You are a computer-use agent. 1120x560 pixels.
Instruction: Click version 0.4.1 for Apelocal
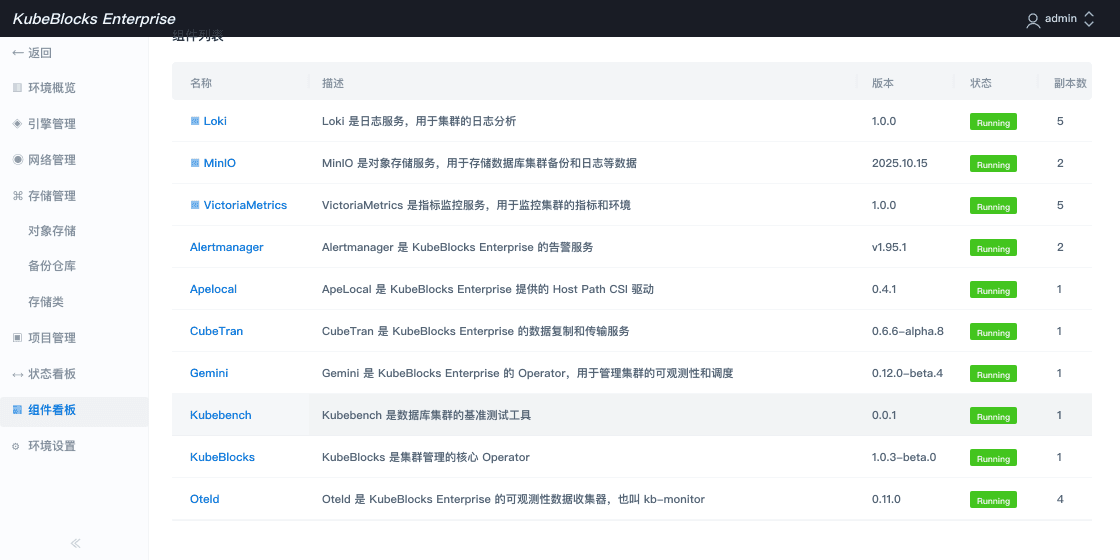click(x=884, y=289)
